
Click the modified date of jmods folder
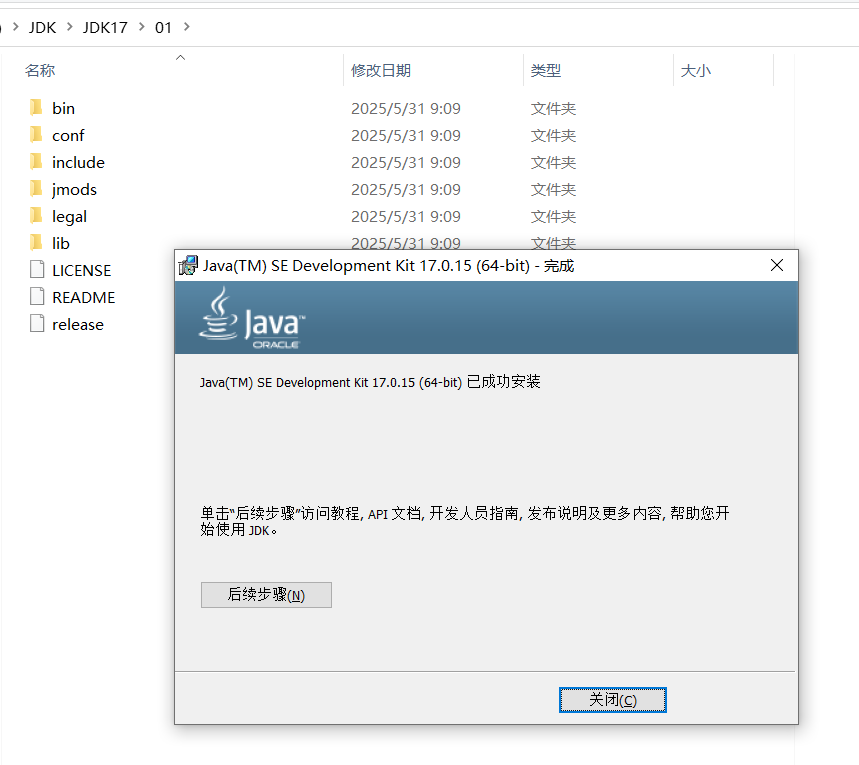(406, 190)
